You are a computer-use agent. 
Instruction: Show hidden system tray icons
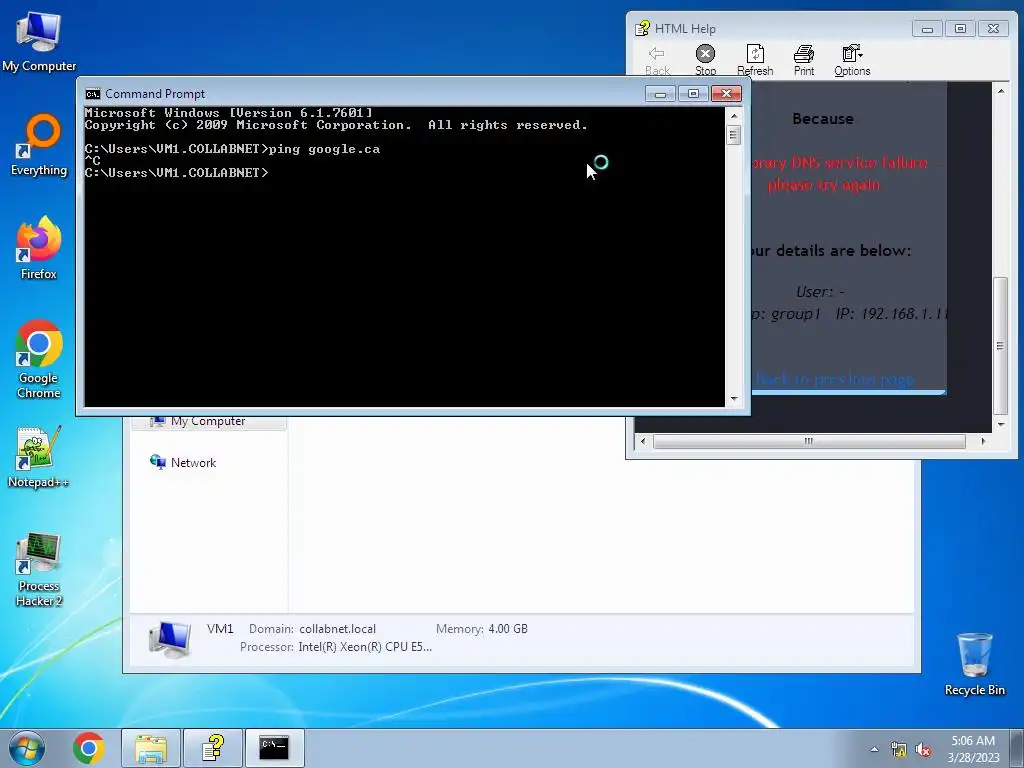(x=874, y=749)
